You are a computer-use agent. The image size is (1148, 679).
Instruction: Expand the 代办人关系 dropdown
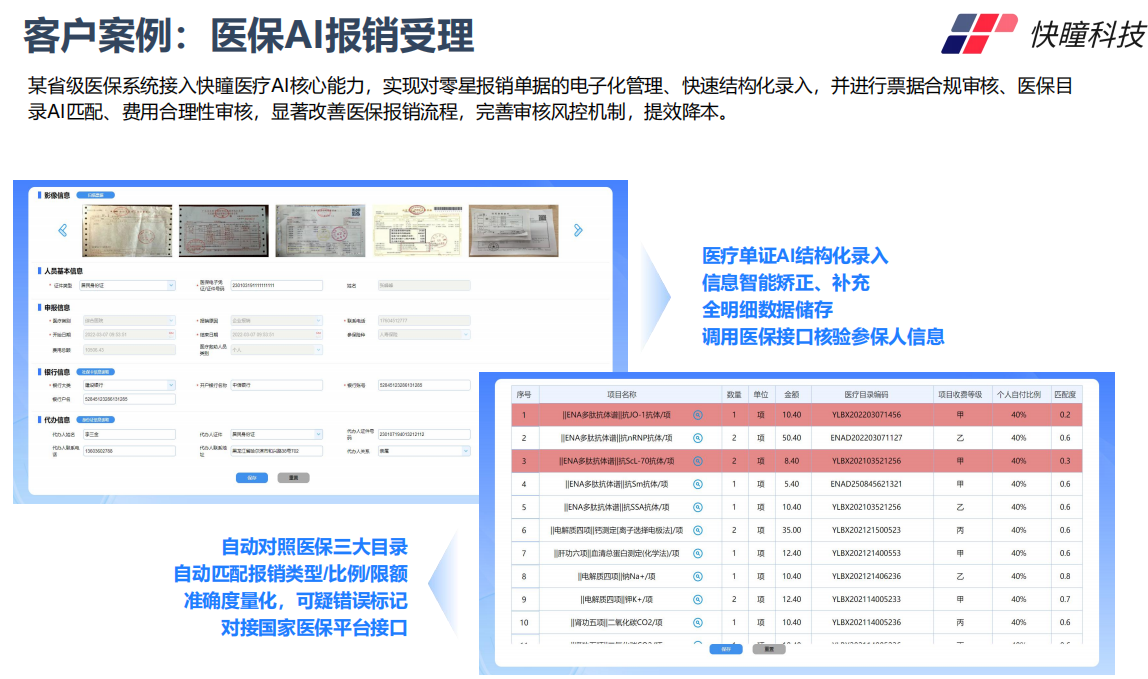(x=466, y=451)
